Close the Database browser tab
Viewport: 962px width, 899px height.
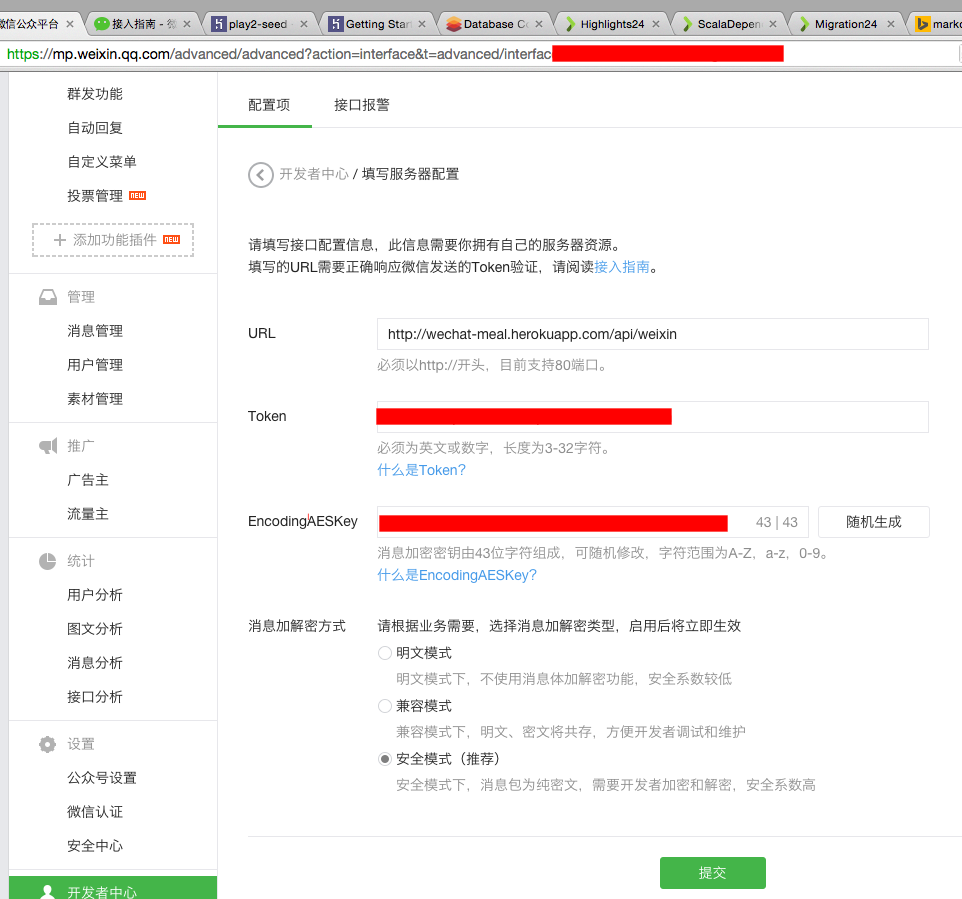pos(539,24)
